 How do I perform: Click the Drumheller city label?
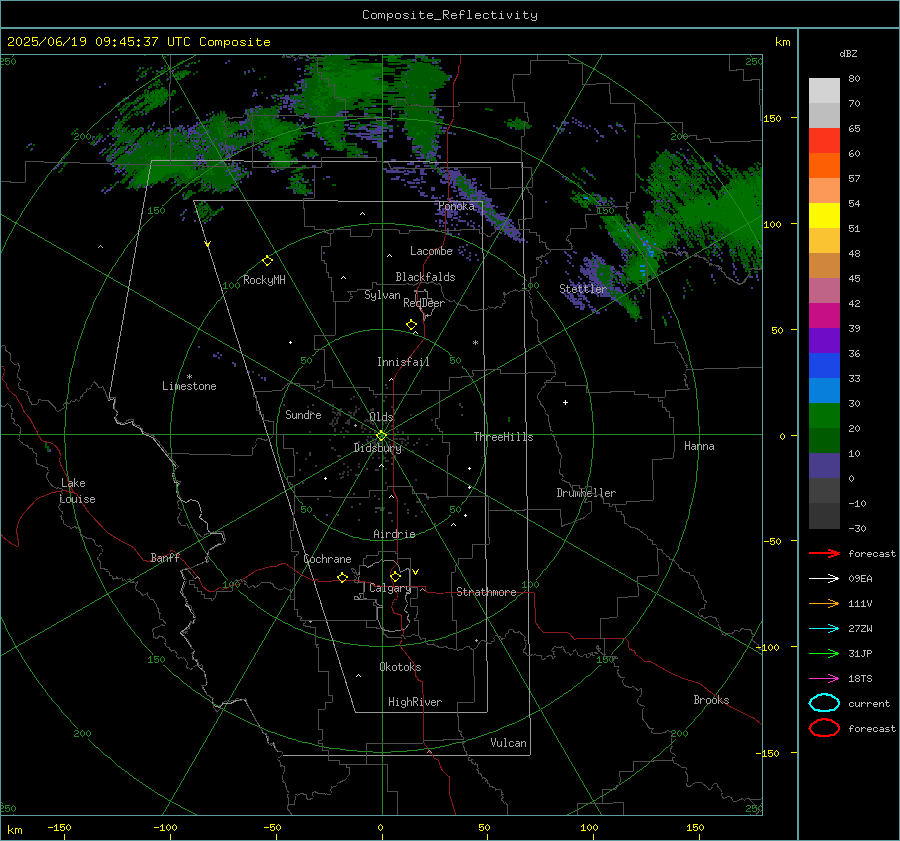coord(586,493)
